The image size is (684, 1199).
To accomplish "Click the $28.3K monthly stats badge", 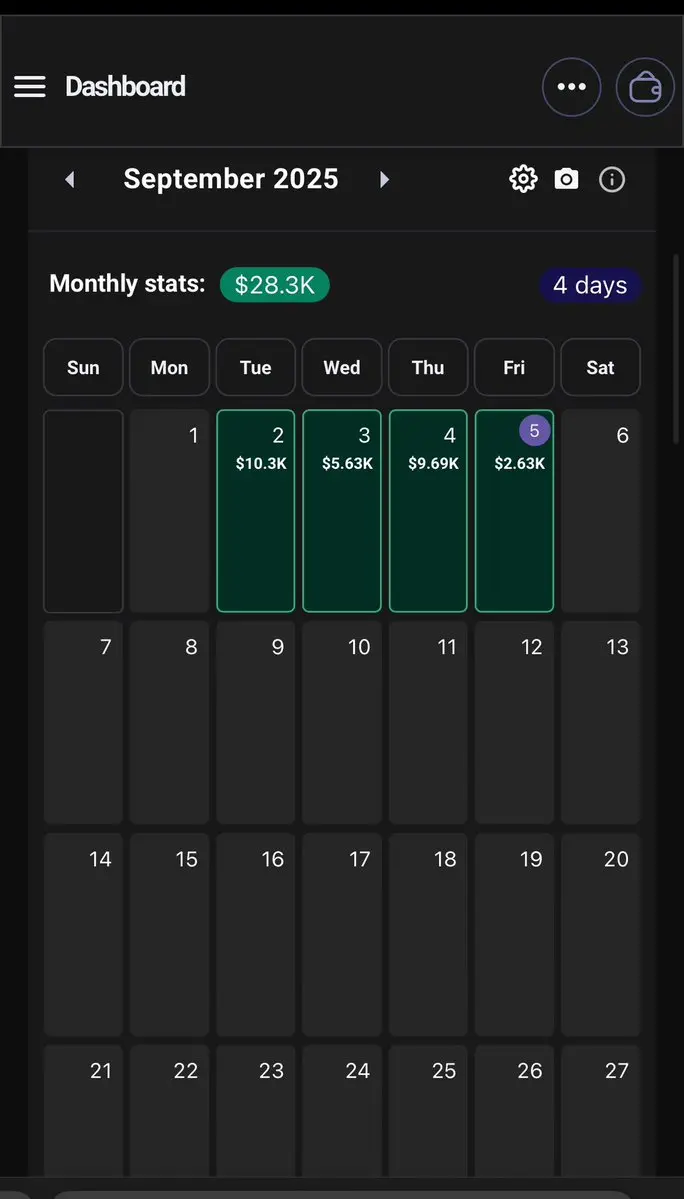I will tap(274, 285).
